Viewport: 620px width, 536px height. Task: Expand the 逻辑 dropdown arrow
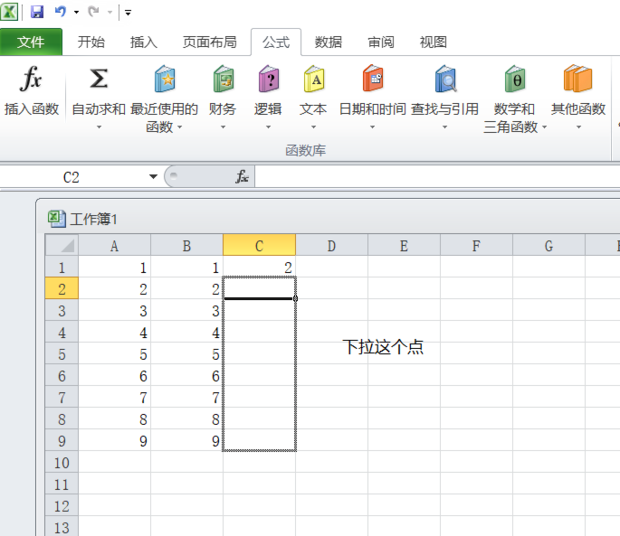coord(268,127)
